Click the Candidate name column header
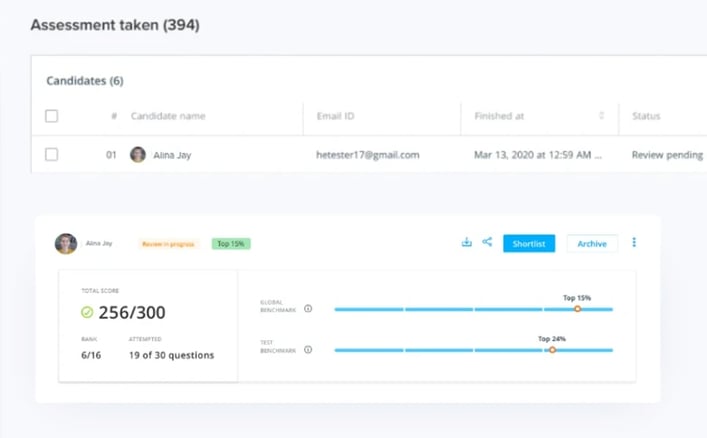Image resolution: width=707 pixels, height=438 pixels. tap(168, 116)
